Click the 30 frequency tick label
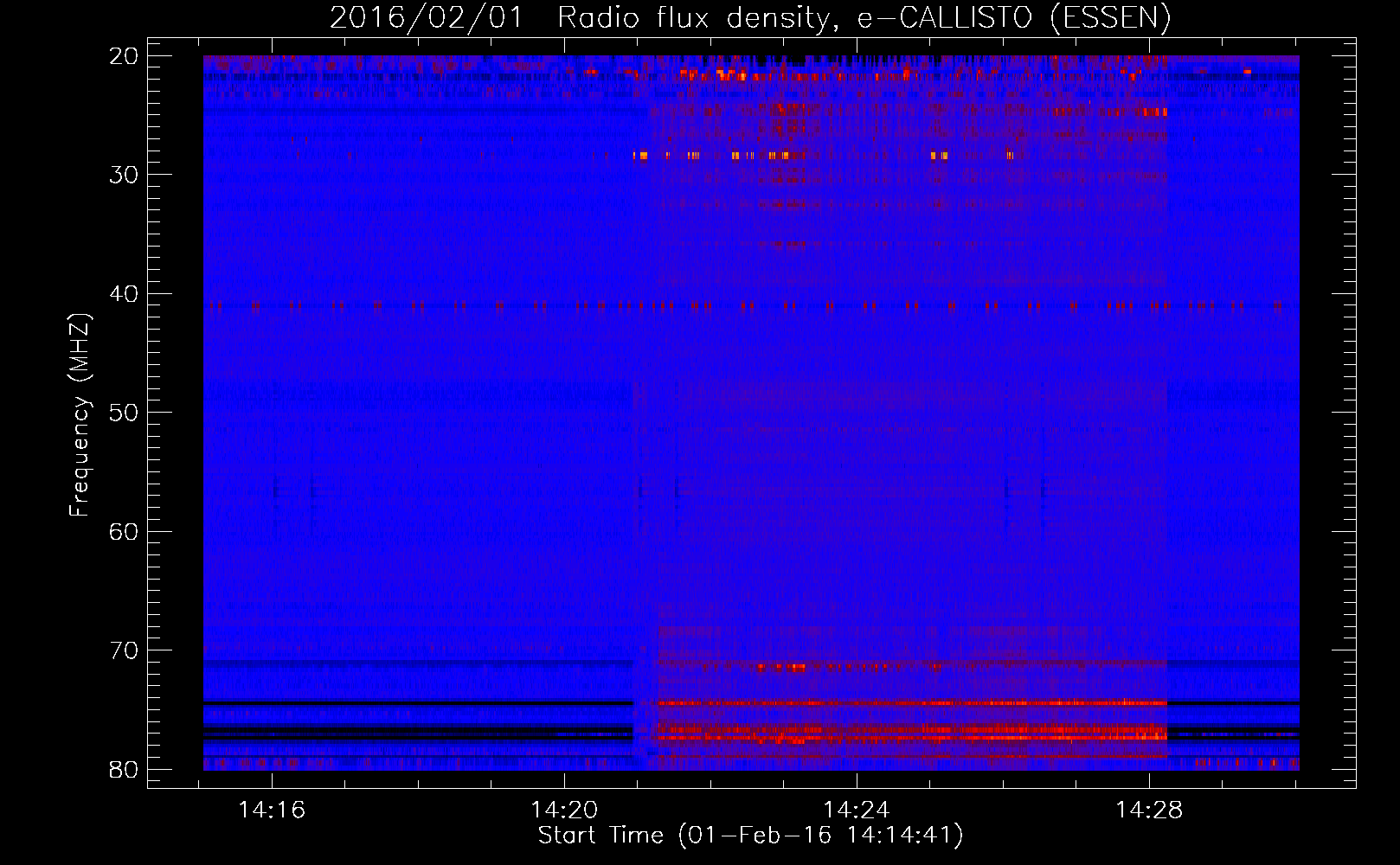 coord(124,175)
